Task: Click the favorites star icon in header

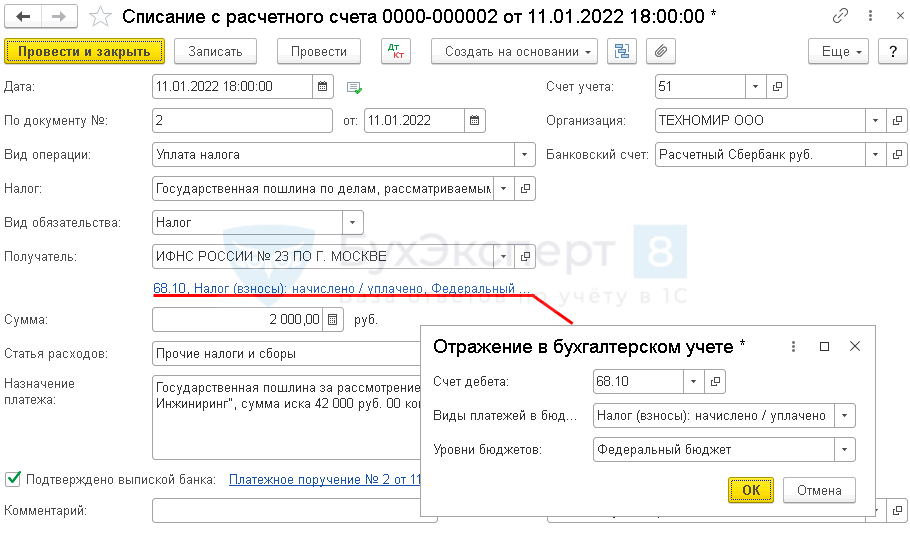Action: (100, 17)
